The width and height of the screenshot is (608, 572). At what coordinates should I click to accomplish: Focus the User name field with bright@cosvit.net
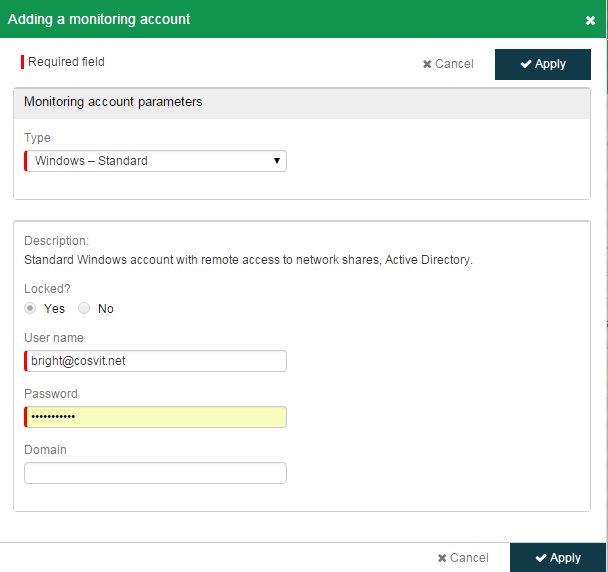155,361
